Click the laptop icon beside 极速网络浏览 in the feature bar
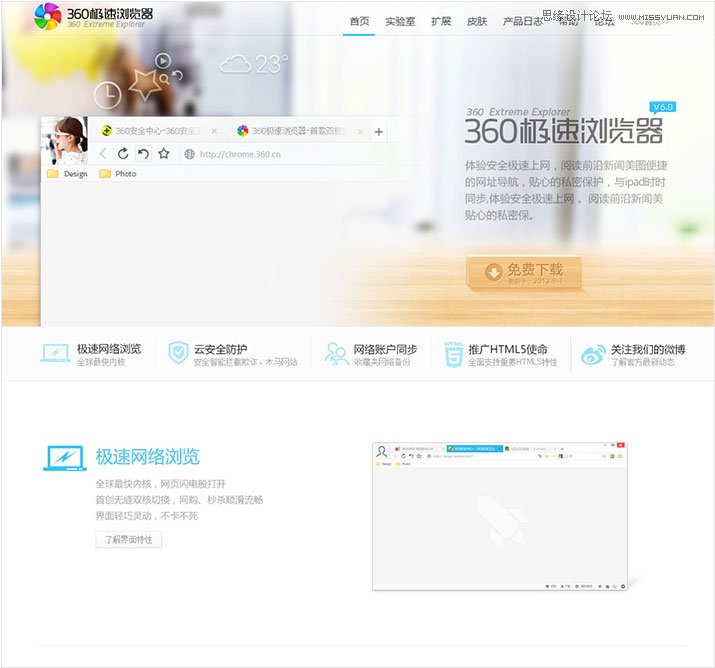 point(55,353)
